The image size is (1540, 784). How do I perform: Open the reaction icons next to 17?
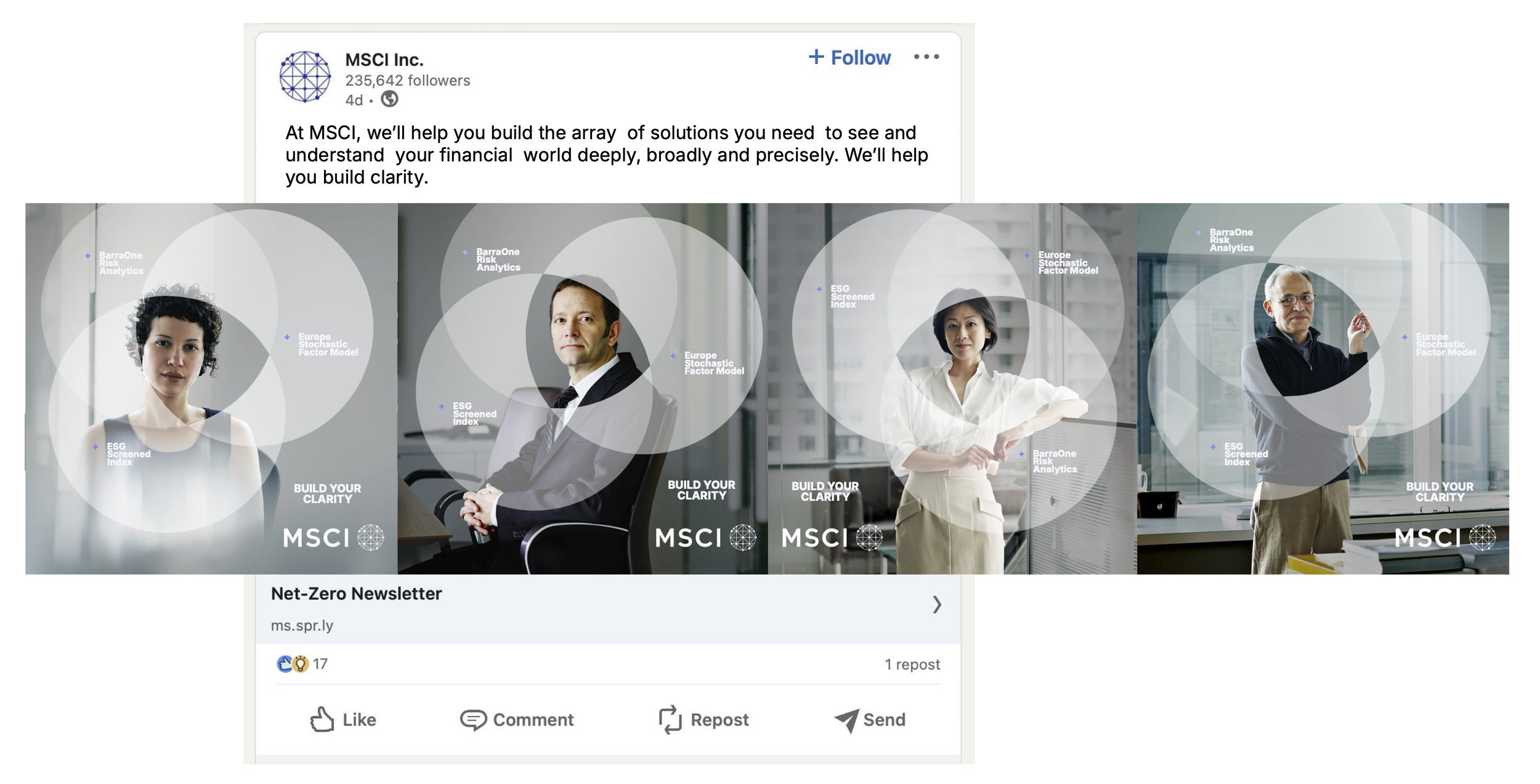292,664
